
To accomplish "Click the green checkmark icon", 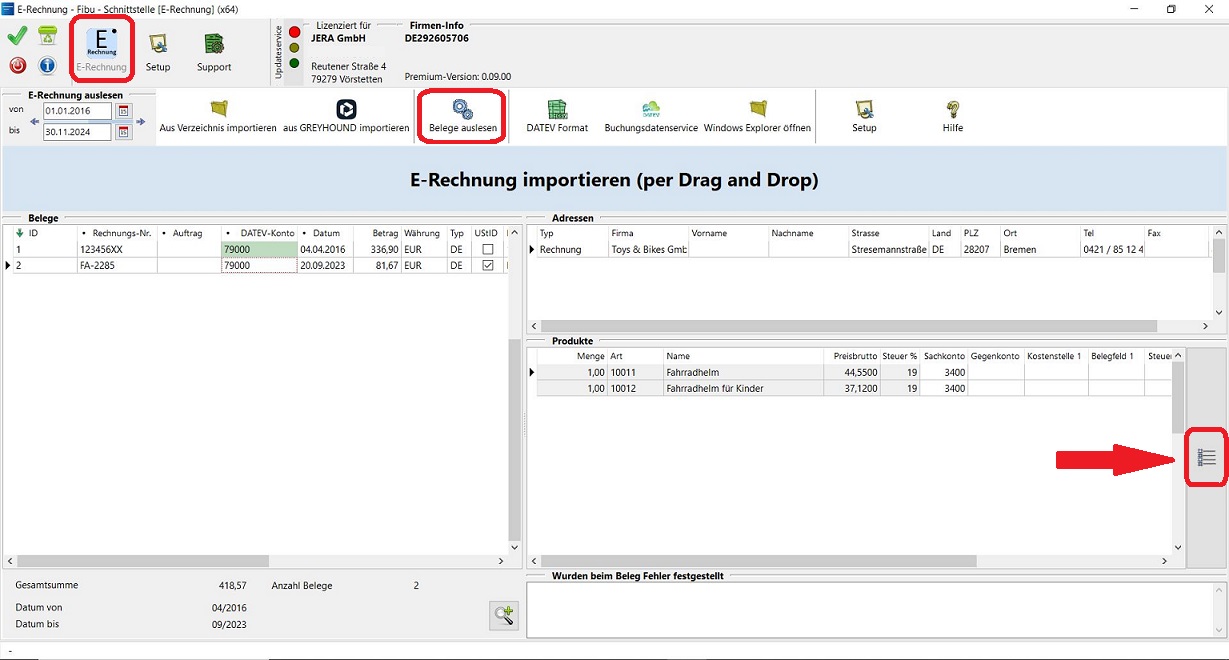I will pyautogui.click(x=17, y=37).
